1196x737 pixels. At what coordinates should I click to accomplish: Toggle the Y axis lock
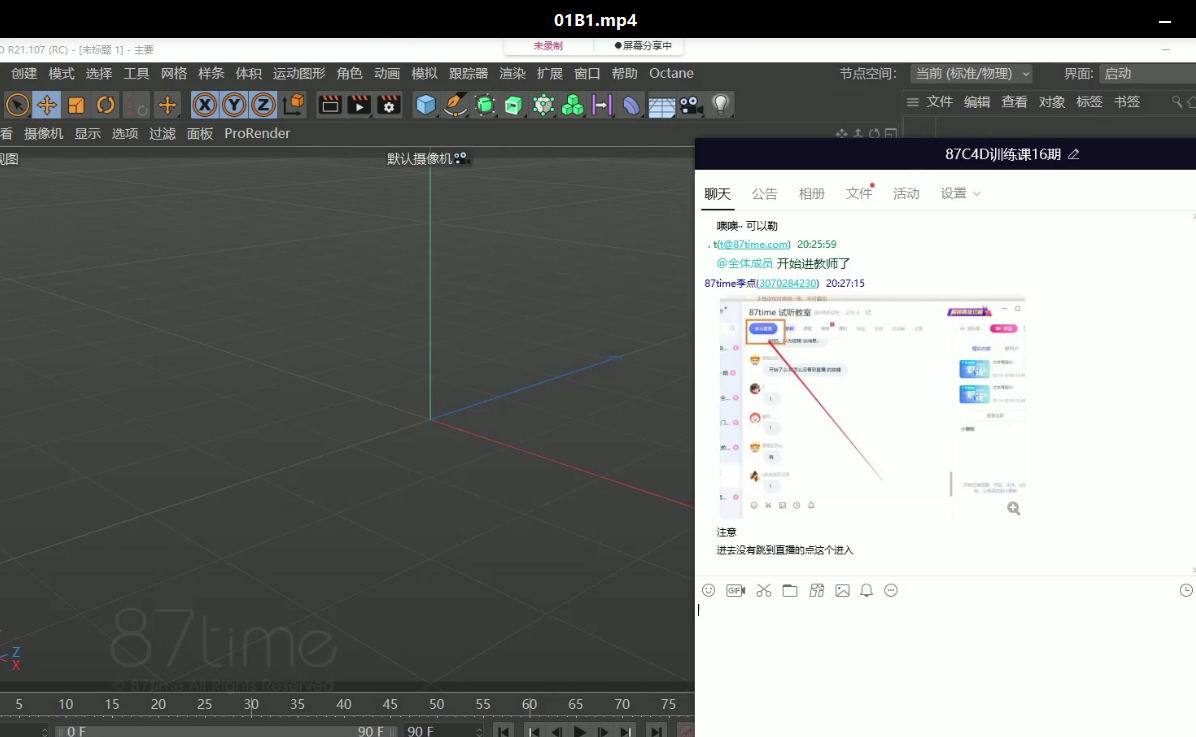coord(234,105)
